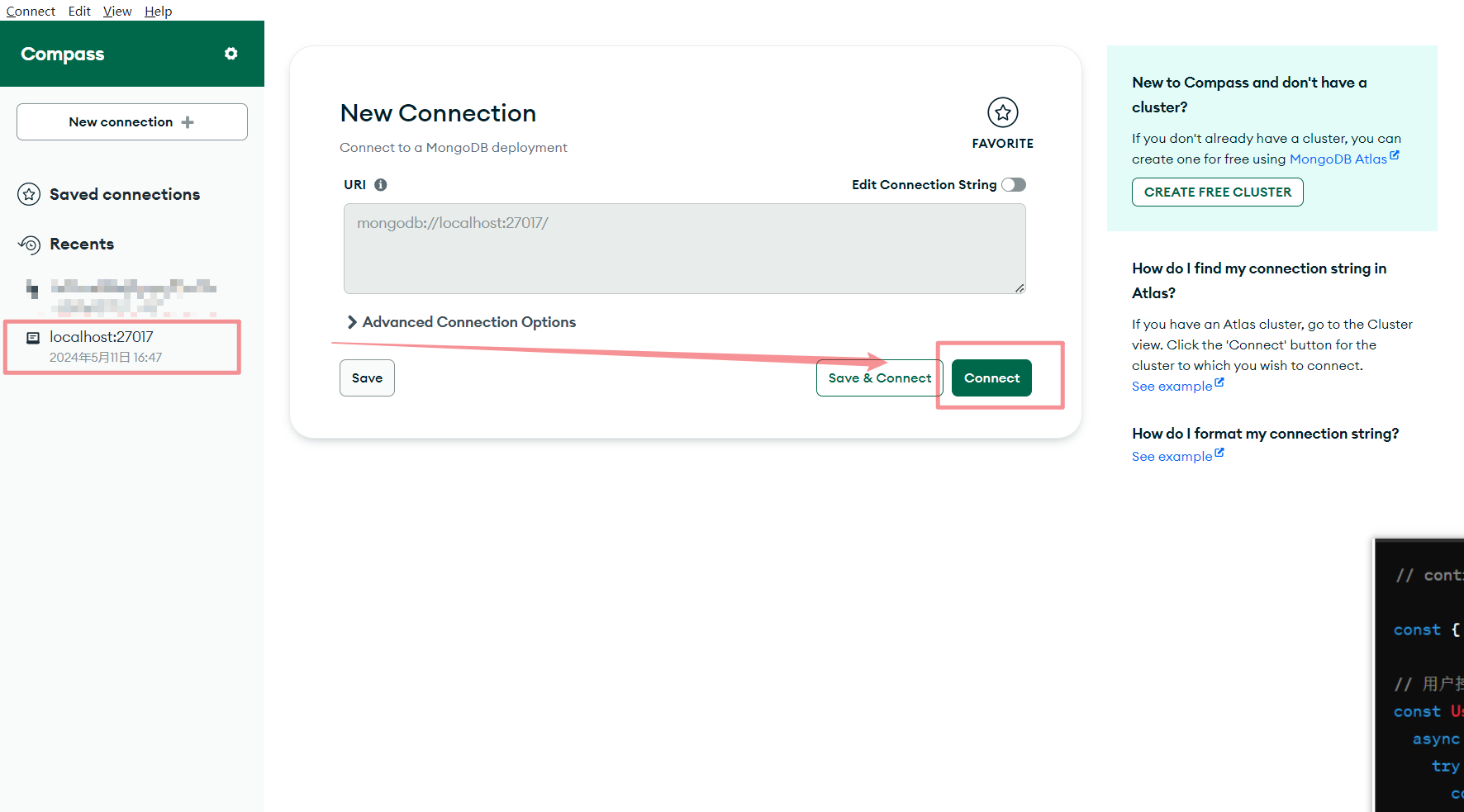Click the Compass title in sidebar

tap(63, 55)
